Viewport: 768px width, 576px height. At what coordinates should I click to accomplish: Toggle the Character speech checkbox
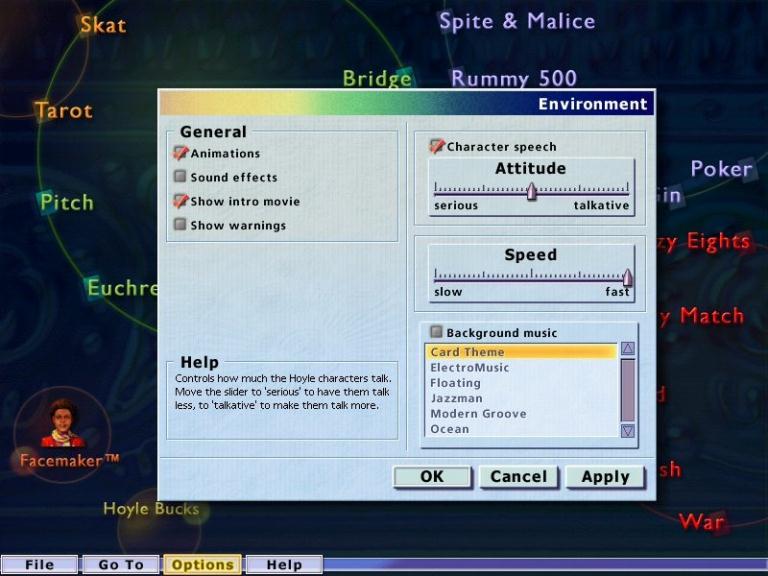437,146
